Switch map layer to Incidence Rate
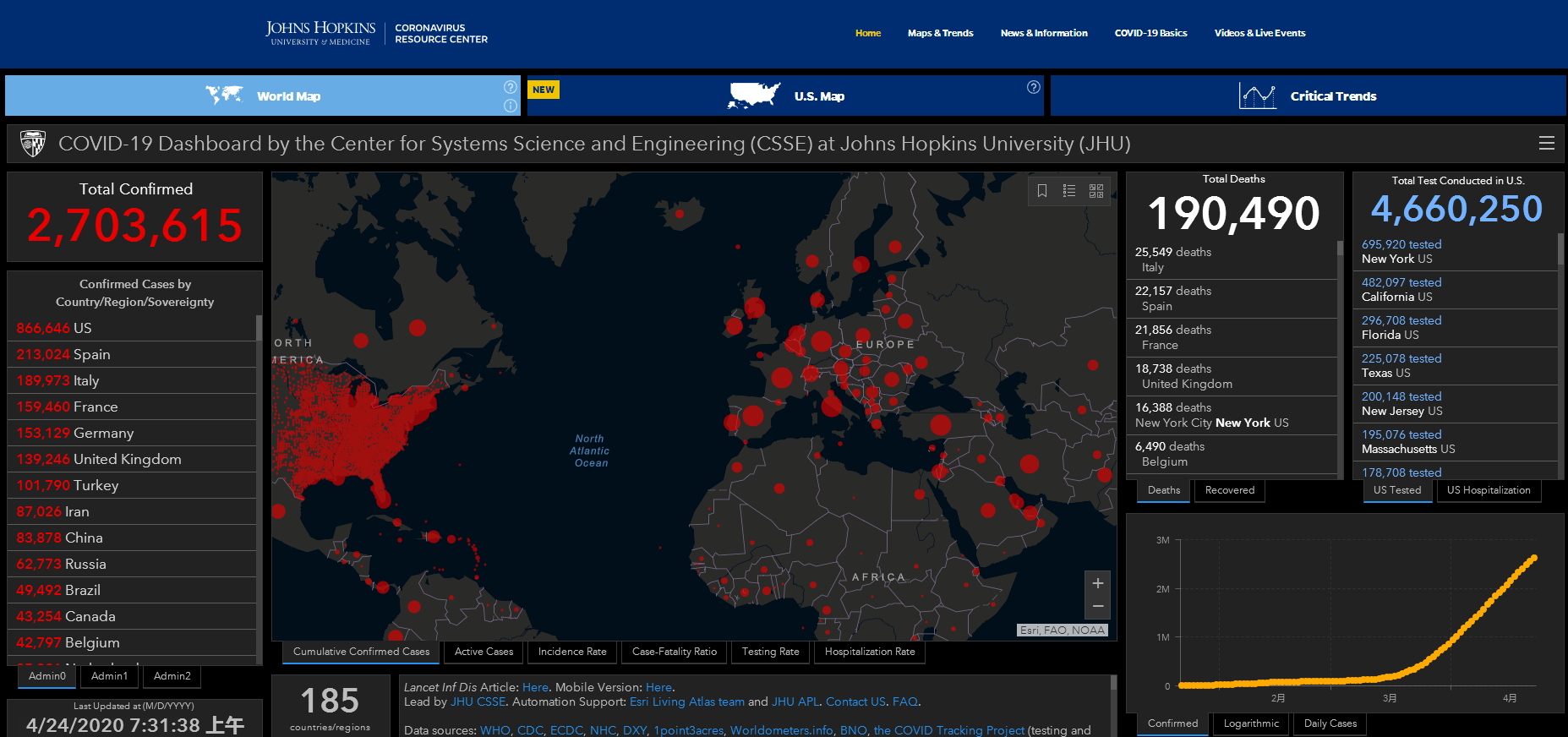Viewport: 1568px width, 737px height. 572,652
